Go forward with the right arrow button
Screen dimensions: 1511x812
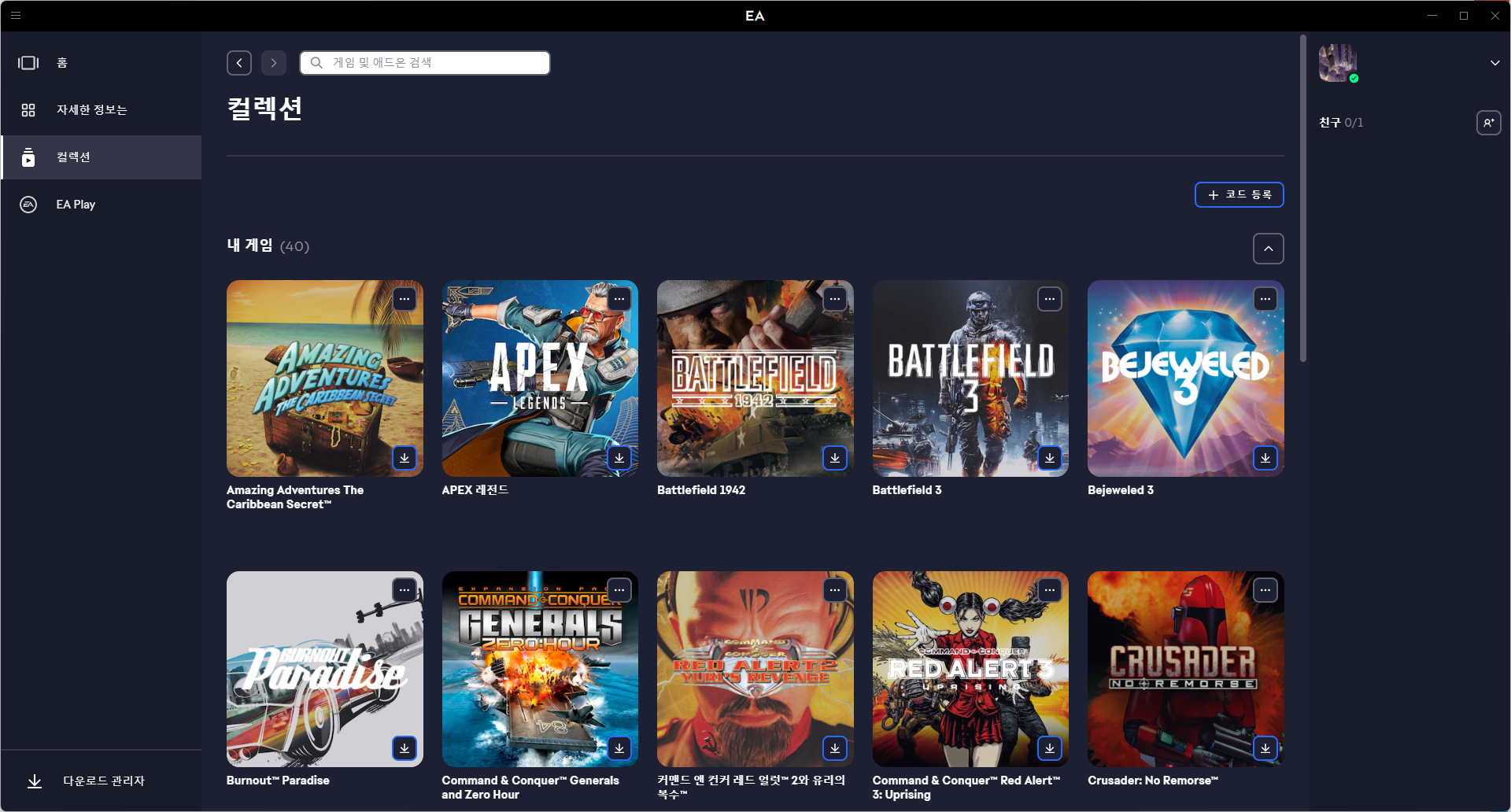point(274,63)
